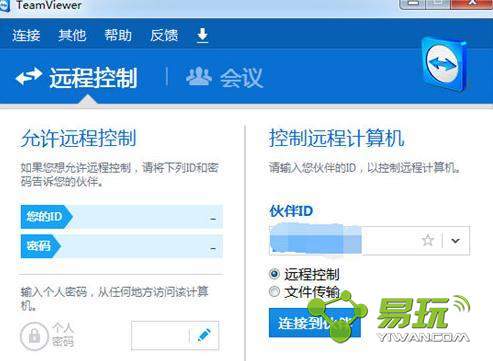Image resolution: width=493 pixels, height=361 pixels.
Task: Select the 远程控制 radio button
Action: (274, 274)
